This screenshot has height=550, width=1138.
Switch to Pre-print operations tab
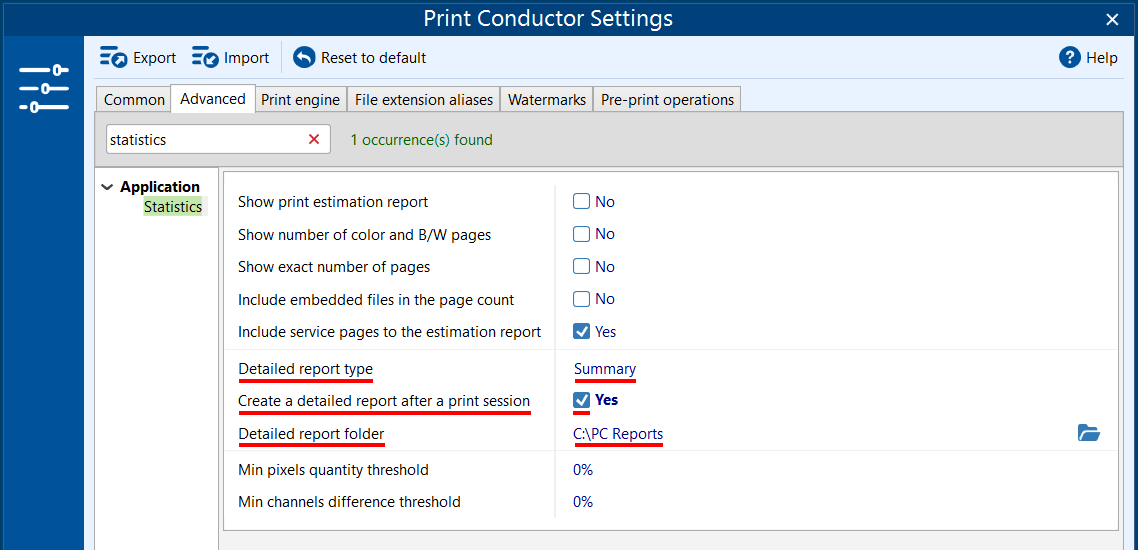667,99
